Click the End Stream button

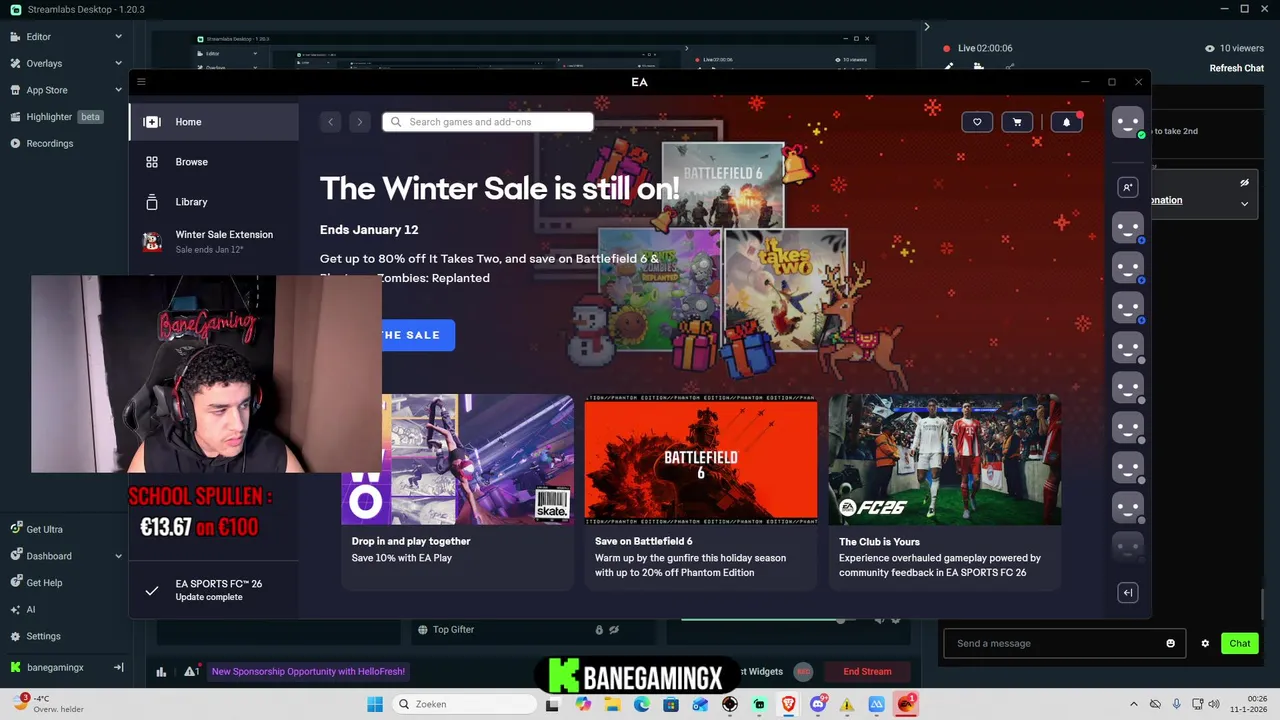pyautogui.click(x=867, y=671)
